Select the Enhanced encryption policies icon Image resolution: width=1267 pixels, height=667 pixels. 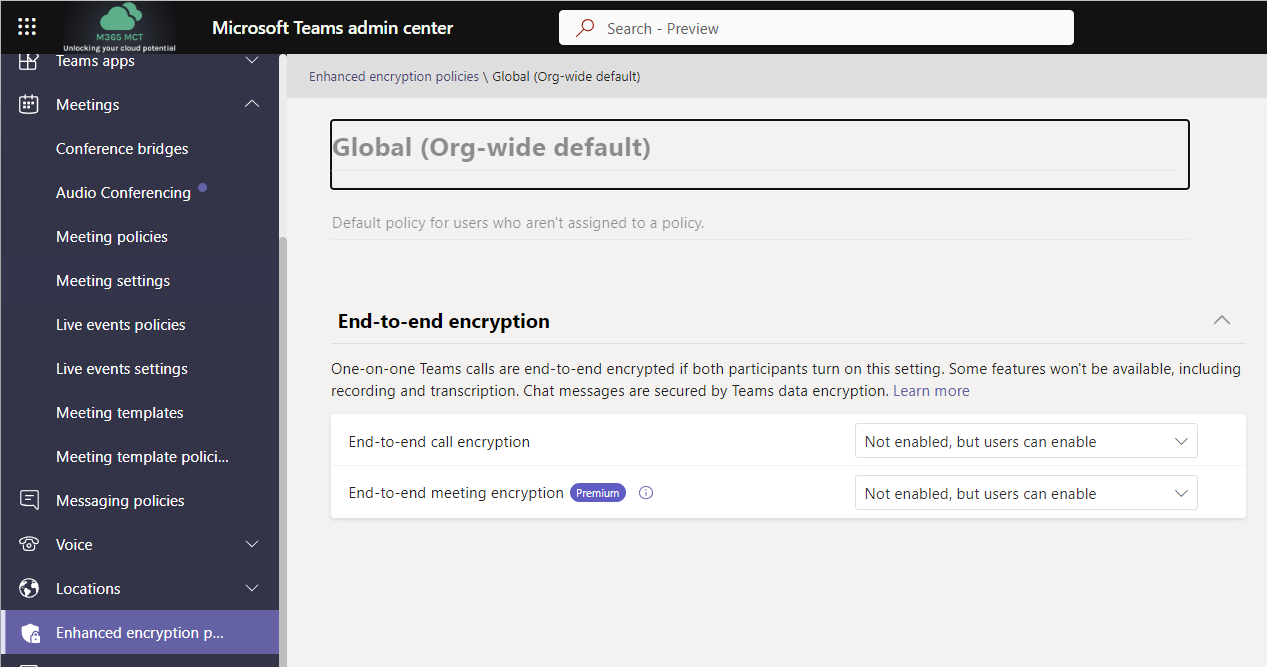pyautogui.click(x=28, y=632)
